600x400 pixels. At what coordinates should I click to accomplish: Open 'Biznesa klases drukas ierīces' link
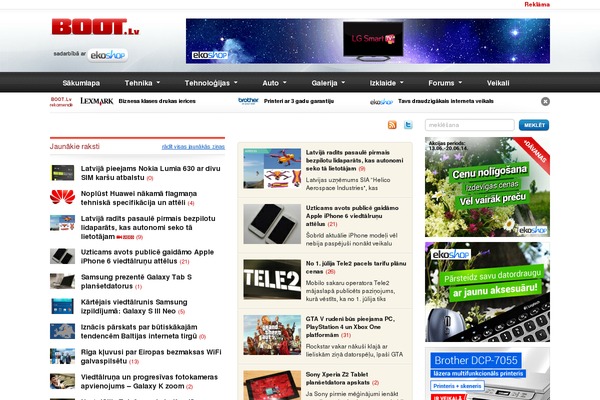tap(157, 101)
